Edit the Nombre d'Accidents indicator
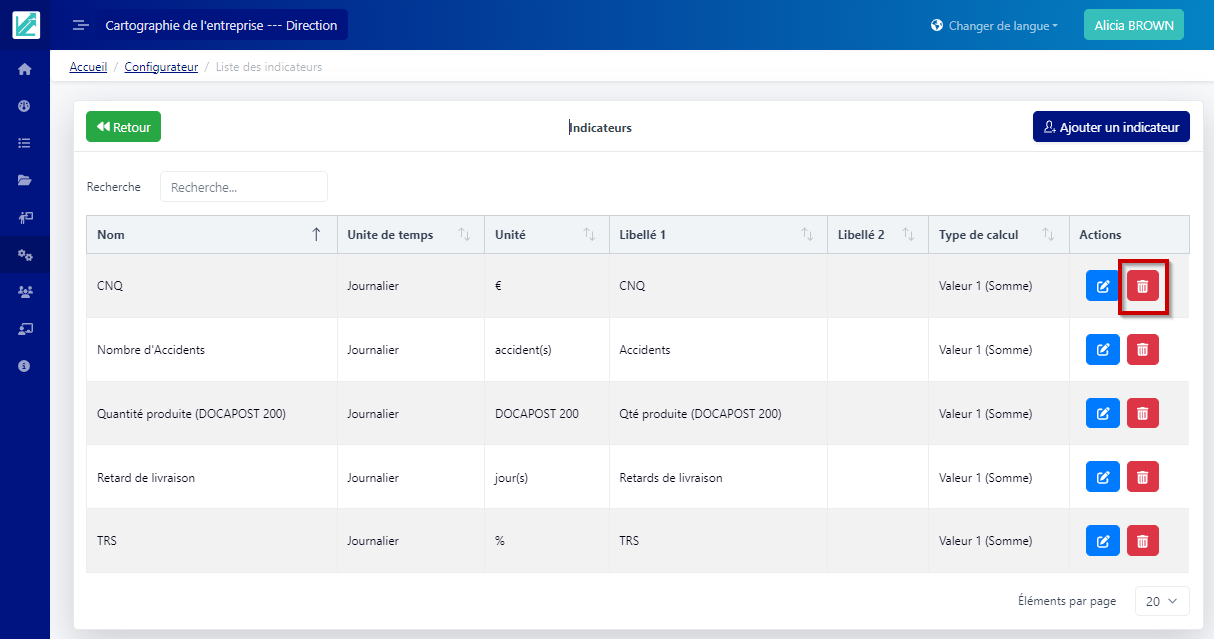 click(x=1102, y=350)
